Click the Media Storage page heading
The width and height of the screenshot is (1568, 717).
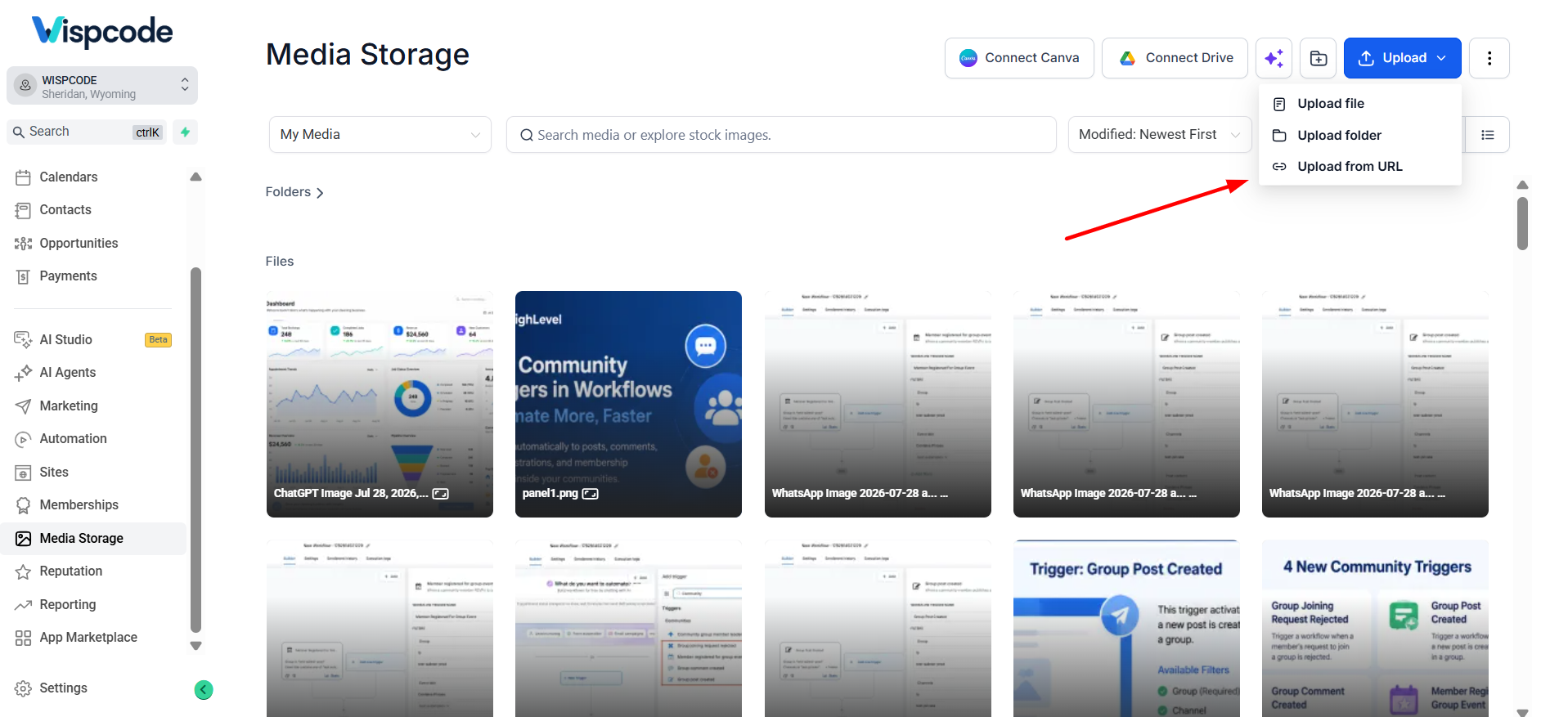[x=367, y=55]
